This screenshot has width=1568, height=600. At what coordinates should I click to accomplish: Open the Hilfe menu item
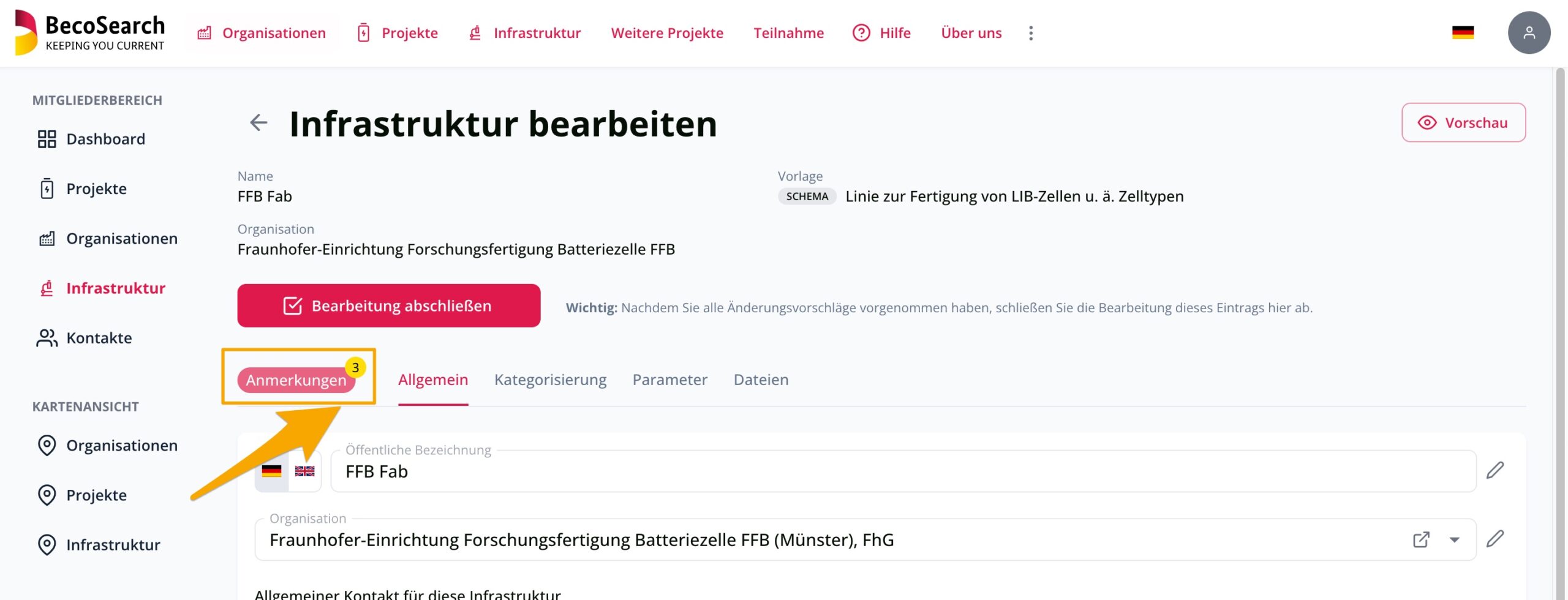coord(882,33)
